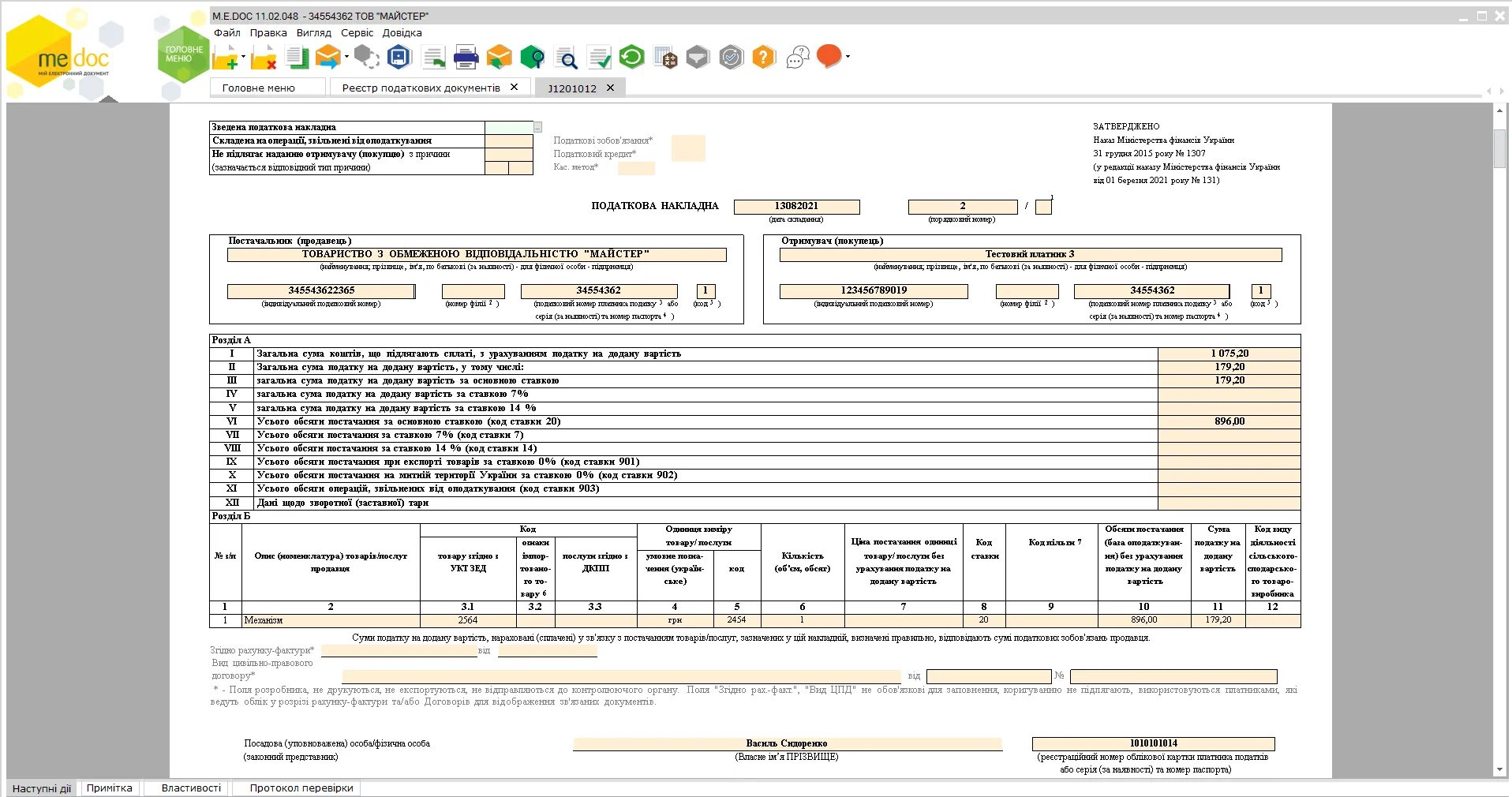
Task: Click the Складена на операції звільнені field
Action: pos(509,140)
